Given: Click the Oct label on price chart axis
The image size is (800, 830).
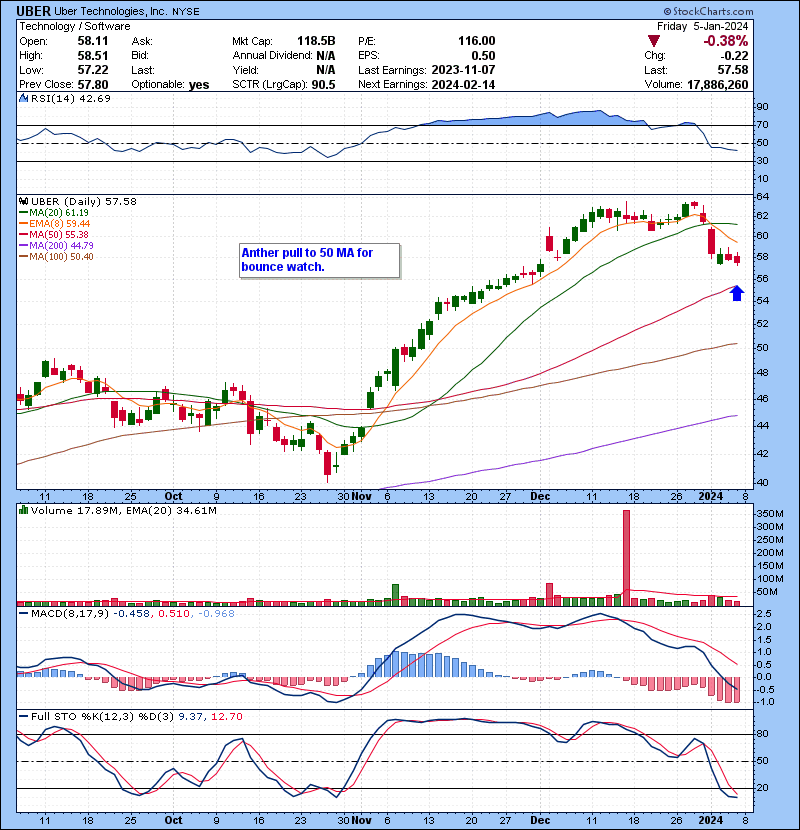Looking at the screenshot, I should 173,497.
